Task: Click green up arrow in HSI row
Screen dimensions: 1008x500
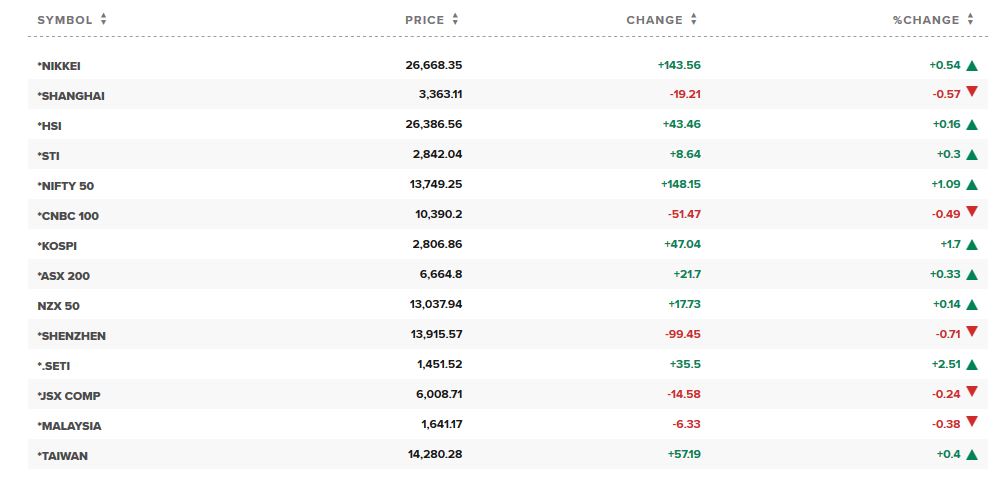Action: [972, 125]
